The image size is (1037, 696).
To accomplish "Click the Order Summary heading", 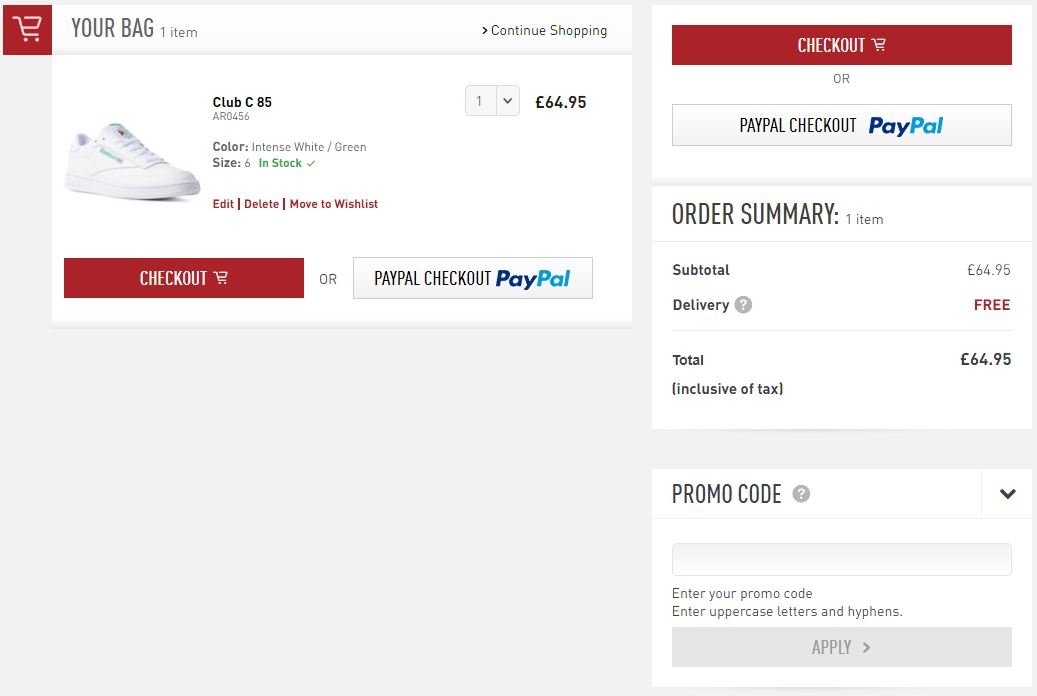I will click(x=755, y=214).
